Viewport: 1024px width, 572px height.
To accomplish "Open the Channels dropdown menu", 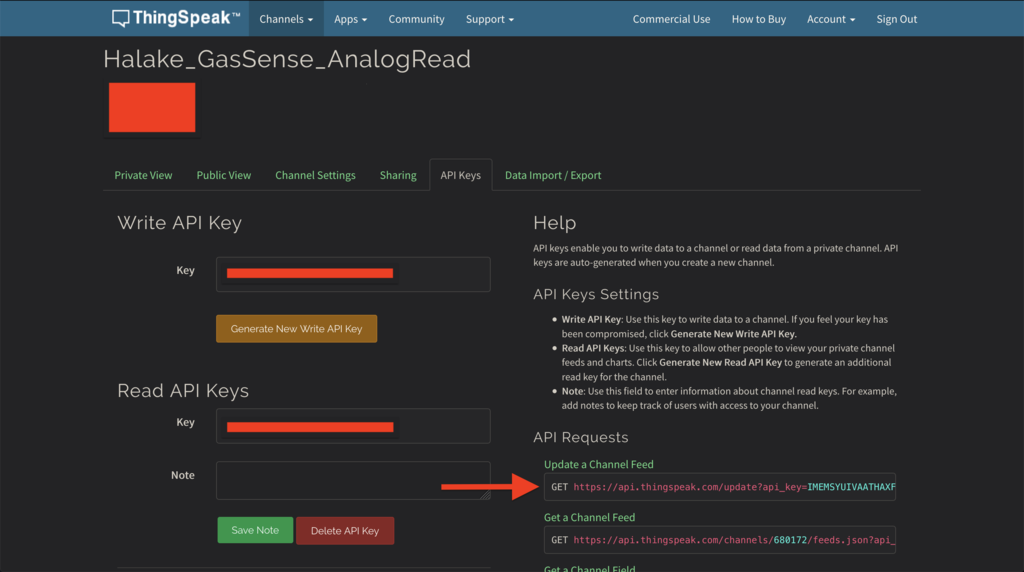I will coord(286,19).
